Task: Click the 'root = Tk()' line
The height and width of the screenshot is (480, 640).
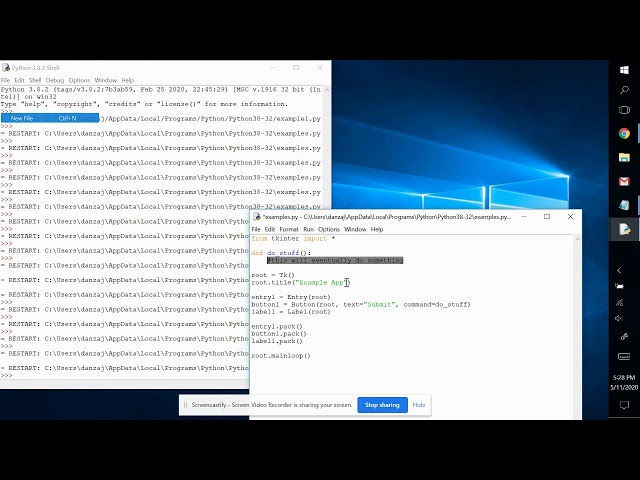Action: click(273, 275)
